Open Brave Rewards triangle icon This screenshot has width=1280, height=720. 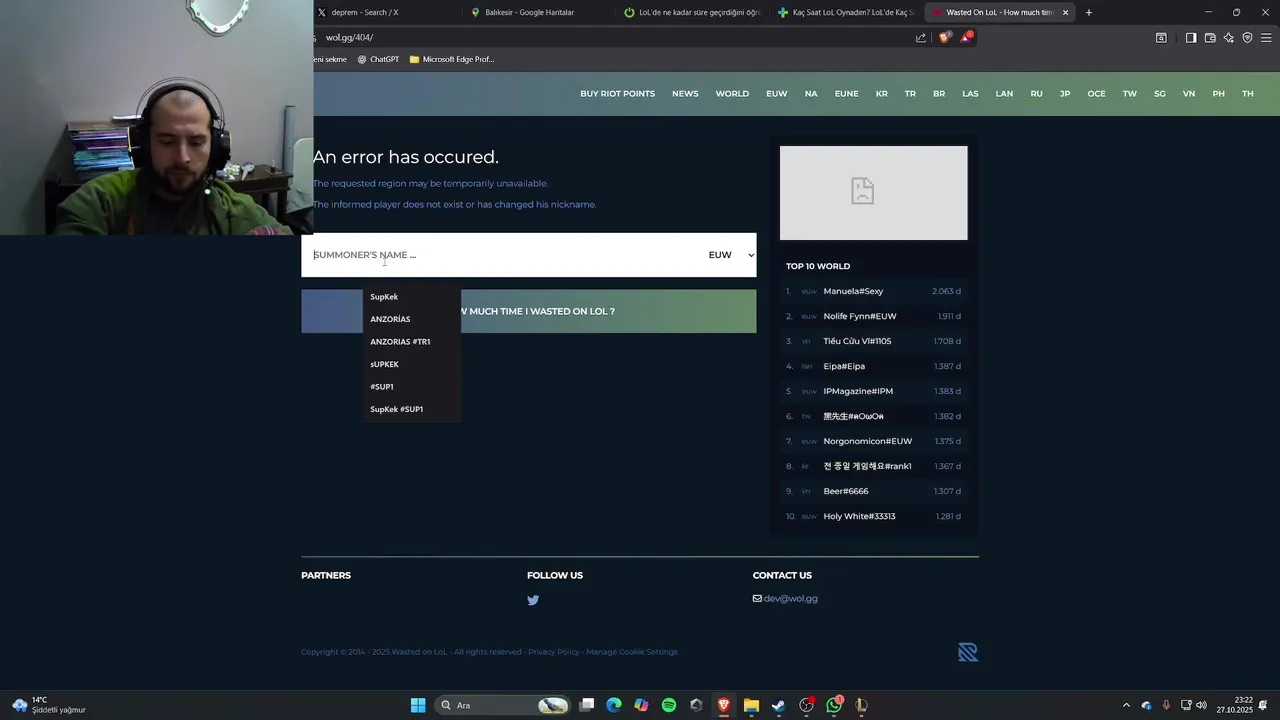click(966, 38)
